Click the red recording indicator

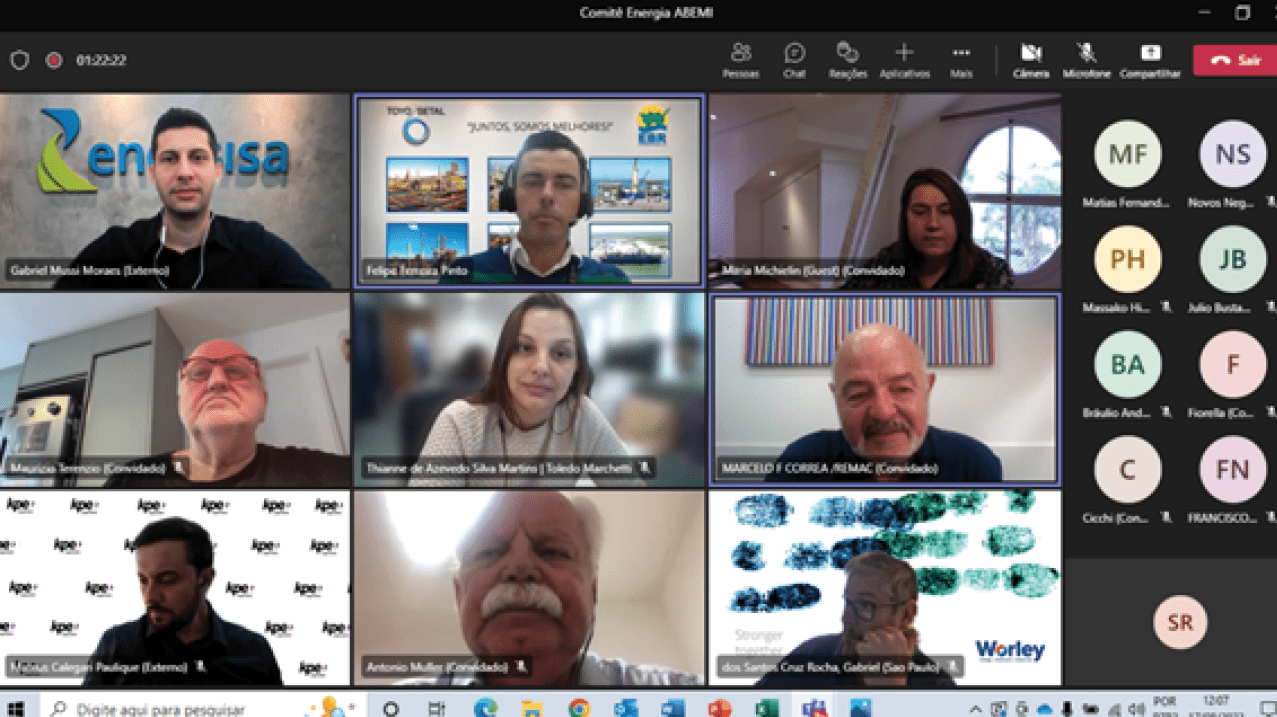coord(54,60)
